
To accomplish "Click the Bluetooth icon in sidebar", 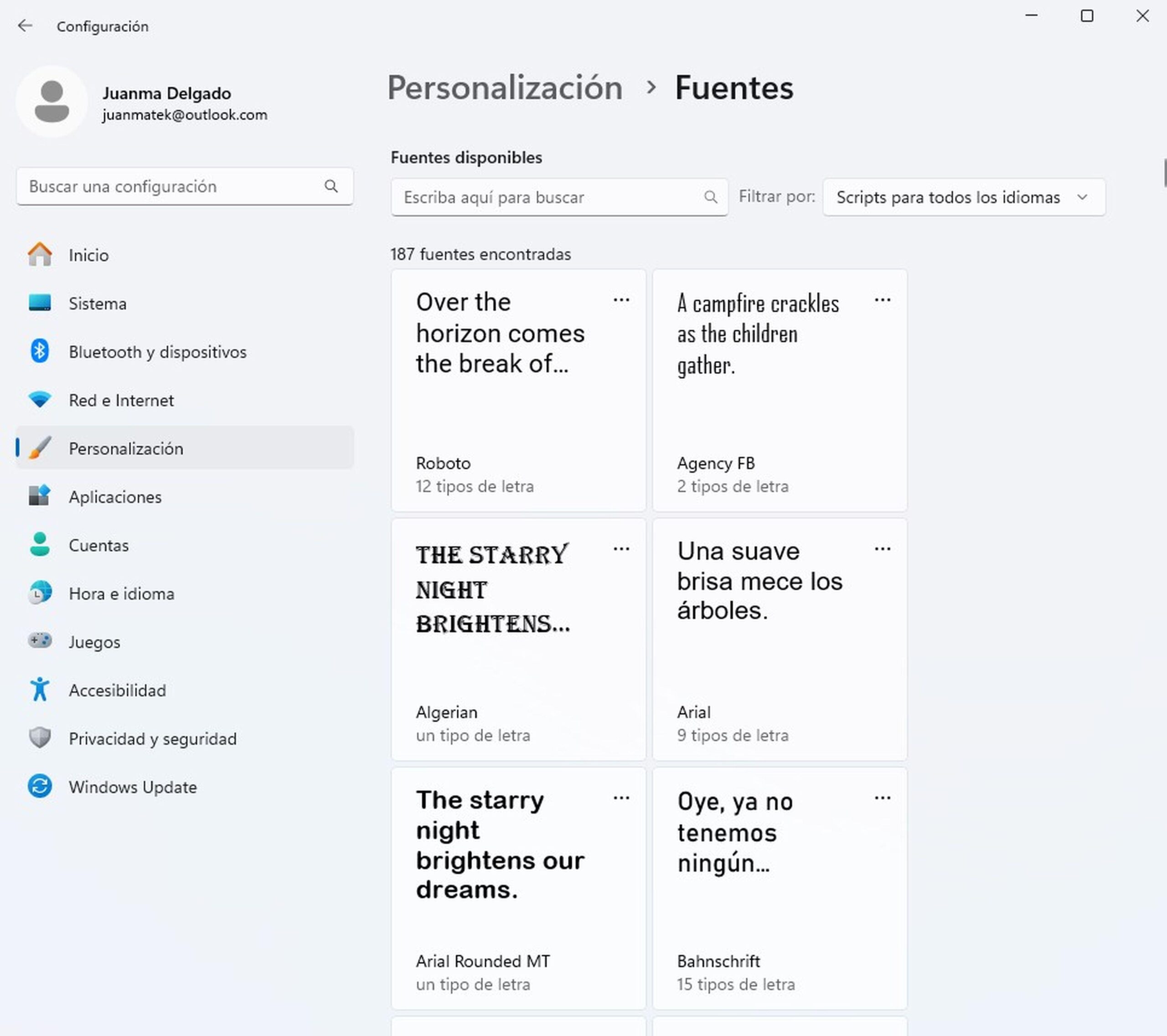I will [40, 351].
